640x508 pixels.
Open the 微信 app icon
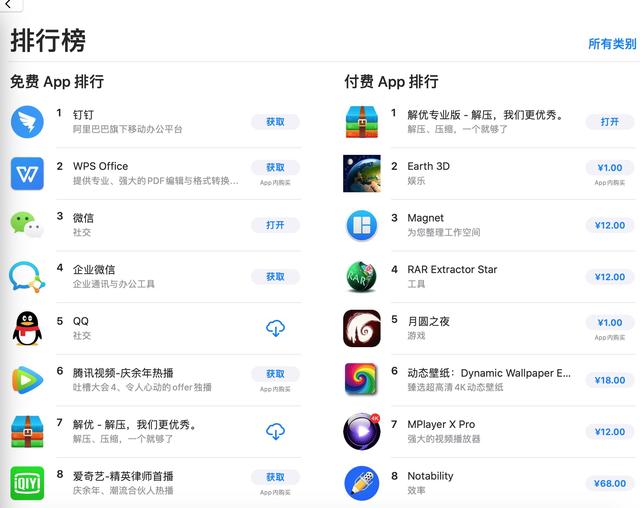(x=27, y=225)
